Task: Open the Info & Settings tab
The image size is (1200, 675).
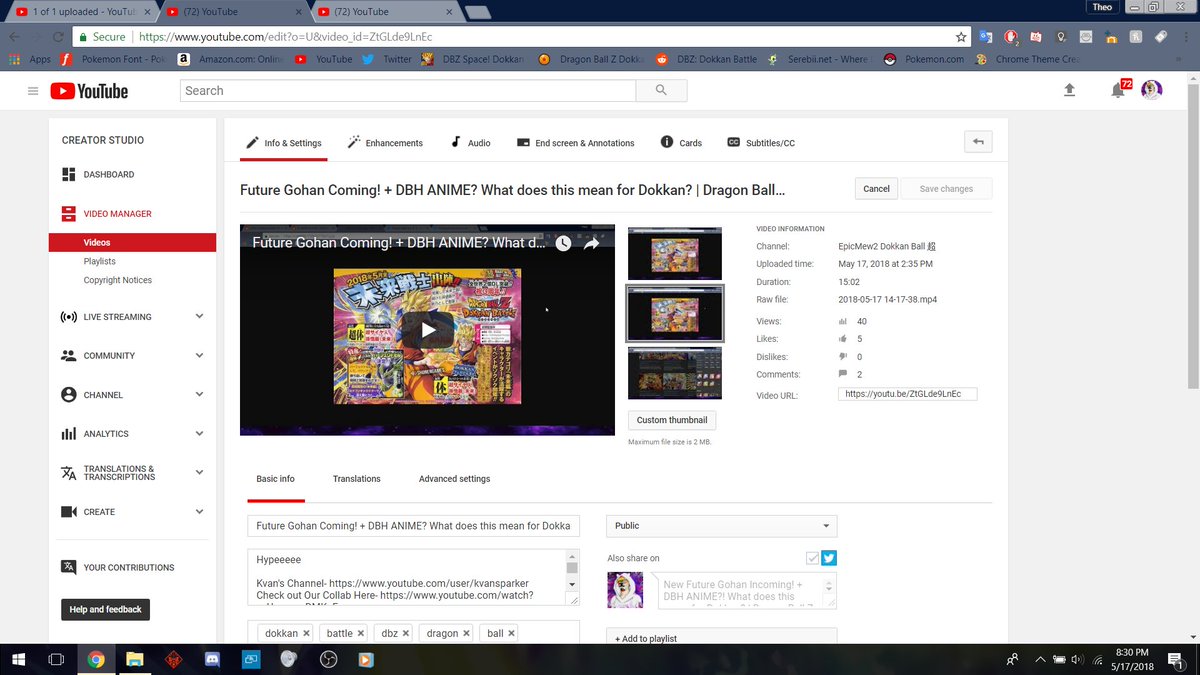Action: (285, 143)
